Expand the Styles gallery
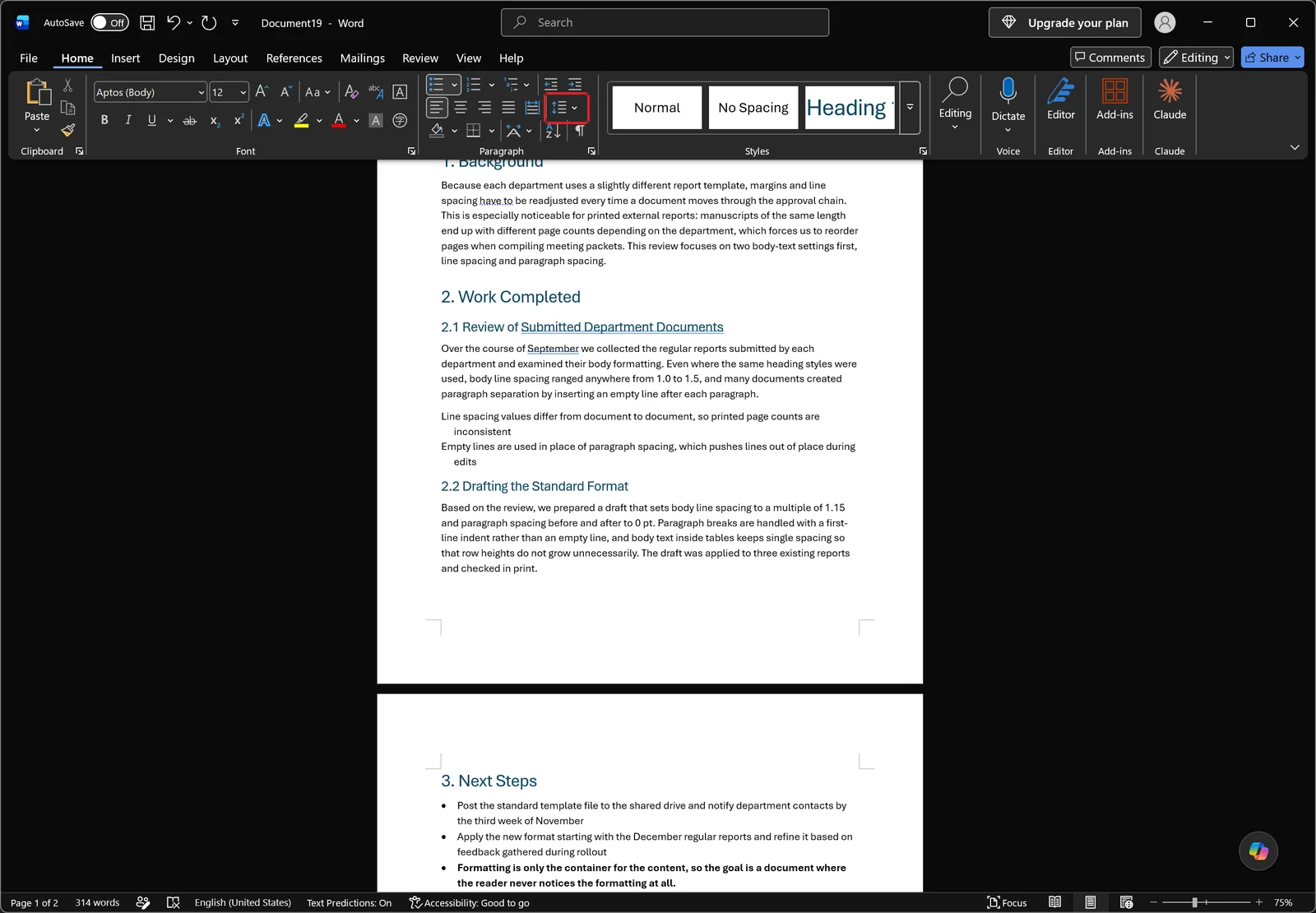1316x913 pixels. coord(910,108)
